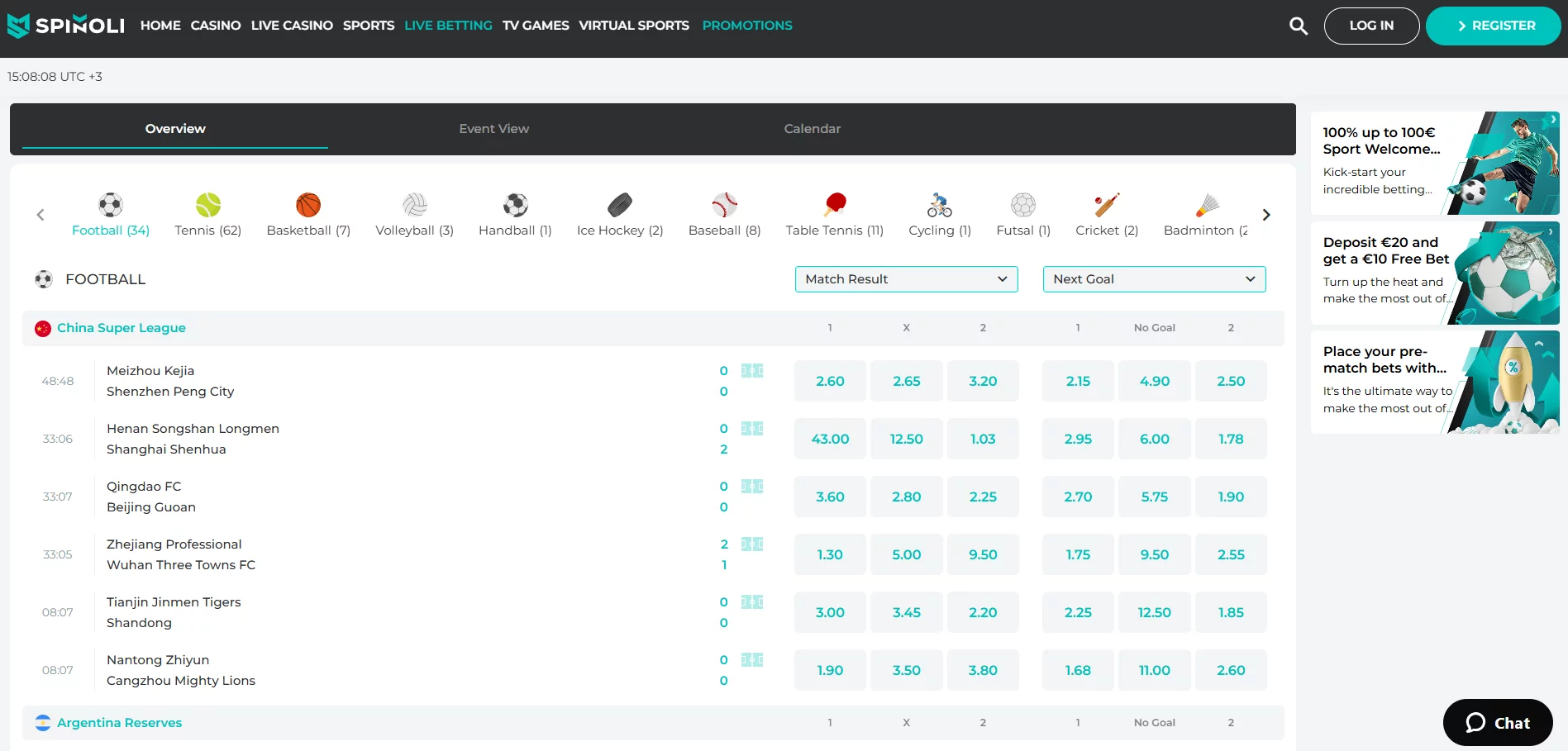Image resolution: width=1568 pixels, height=751 pixels.
Task: Select the Volleyball icon
Action: 415,204
